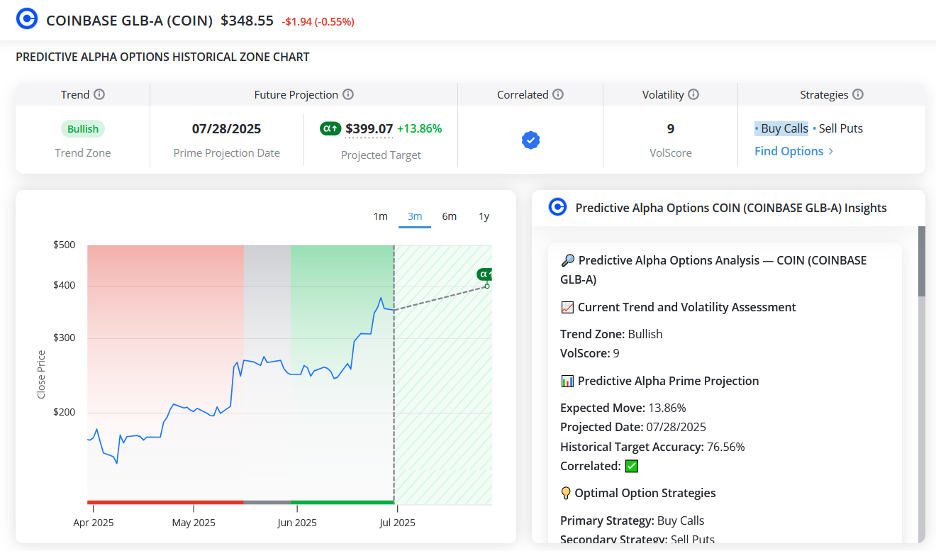Click the Coinbase logo in the Insights header
Image resolution: width=936 pixels, height=552 pixels.
click(558, 207)
